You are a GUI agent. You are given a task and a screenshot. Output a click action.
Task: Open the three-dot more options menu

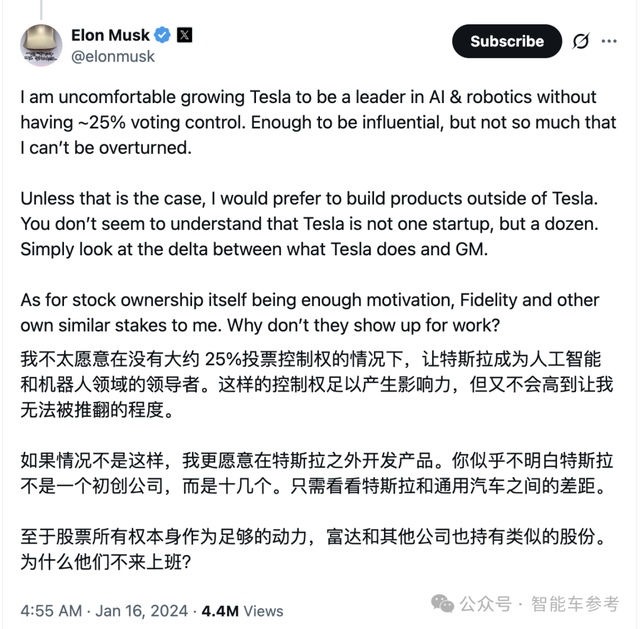click(610, 41)
